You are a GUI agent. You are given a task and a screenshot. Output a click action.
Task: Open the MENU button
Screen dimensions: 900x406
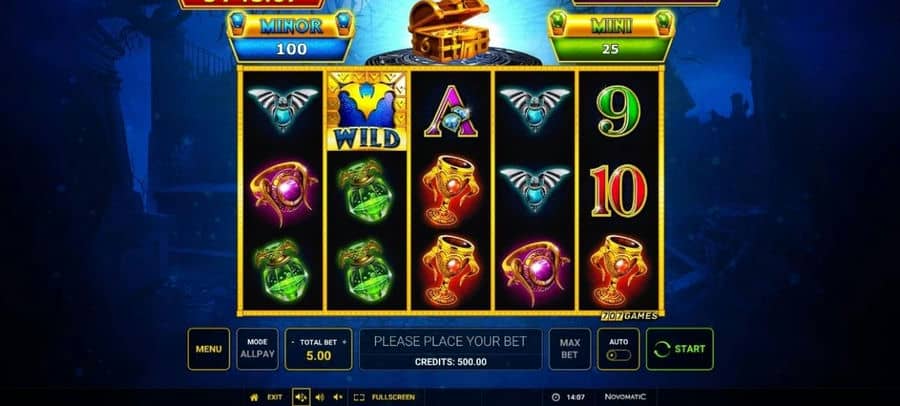(x=208, y=349)
